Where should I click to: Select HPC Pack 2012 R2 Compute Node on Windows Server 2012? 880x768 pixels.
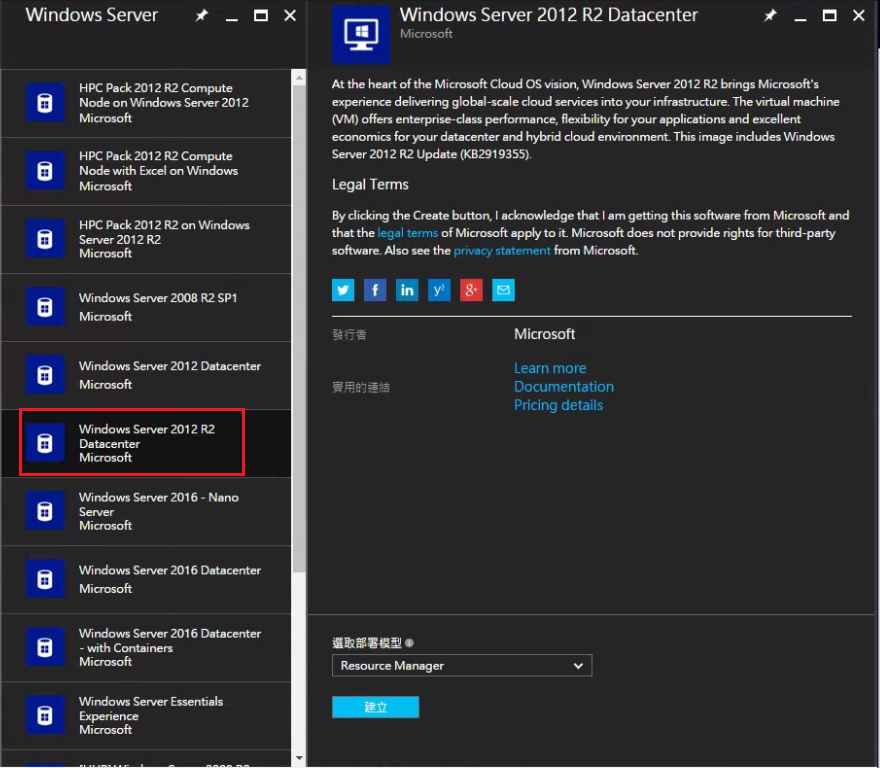click(146, 103)
